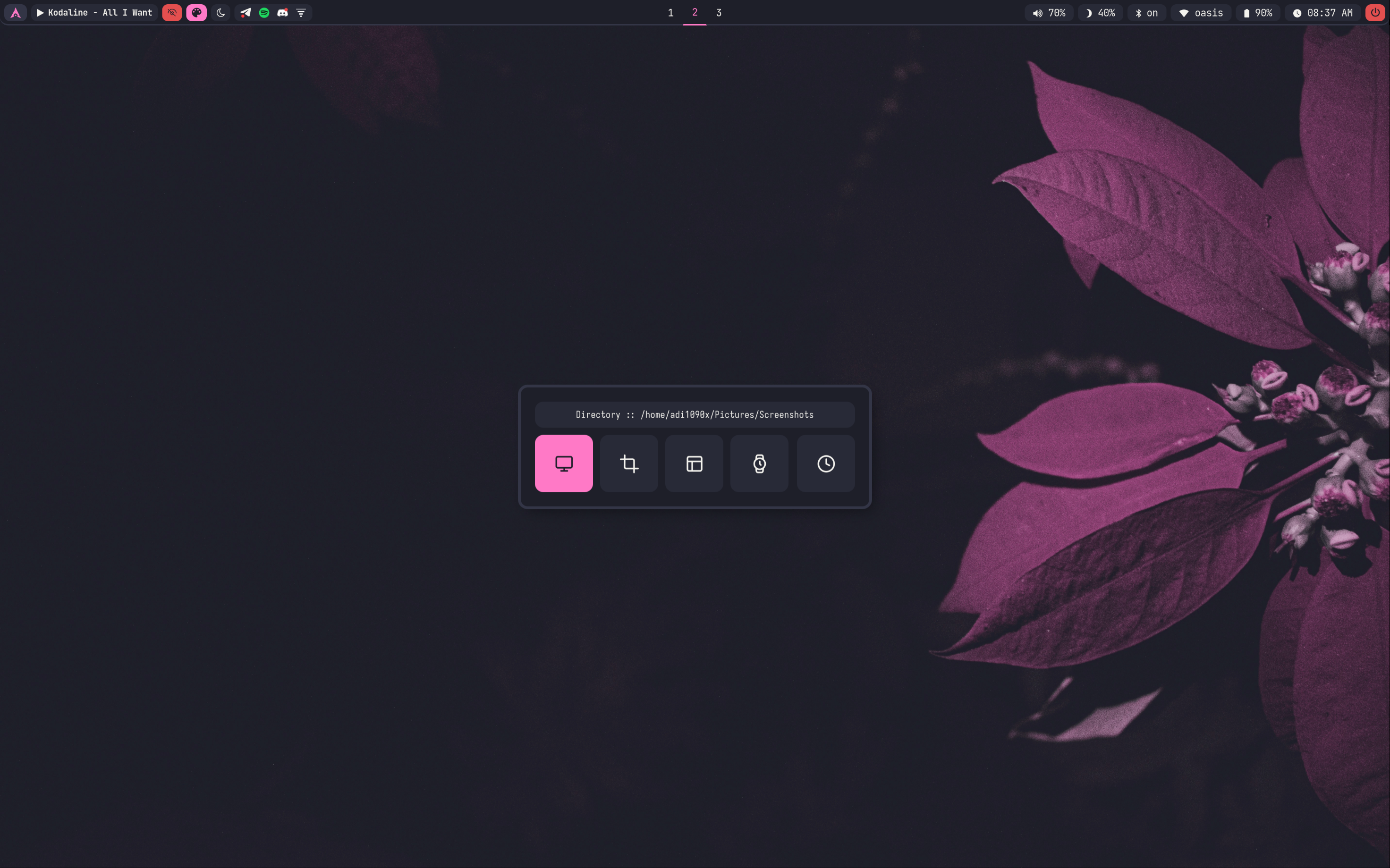Toggle the moon night mode button
Viewport: 1390px width, 868px height.
pos(220,13)
